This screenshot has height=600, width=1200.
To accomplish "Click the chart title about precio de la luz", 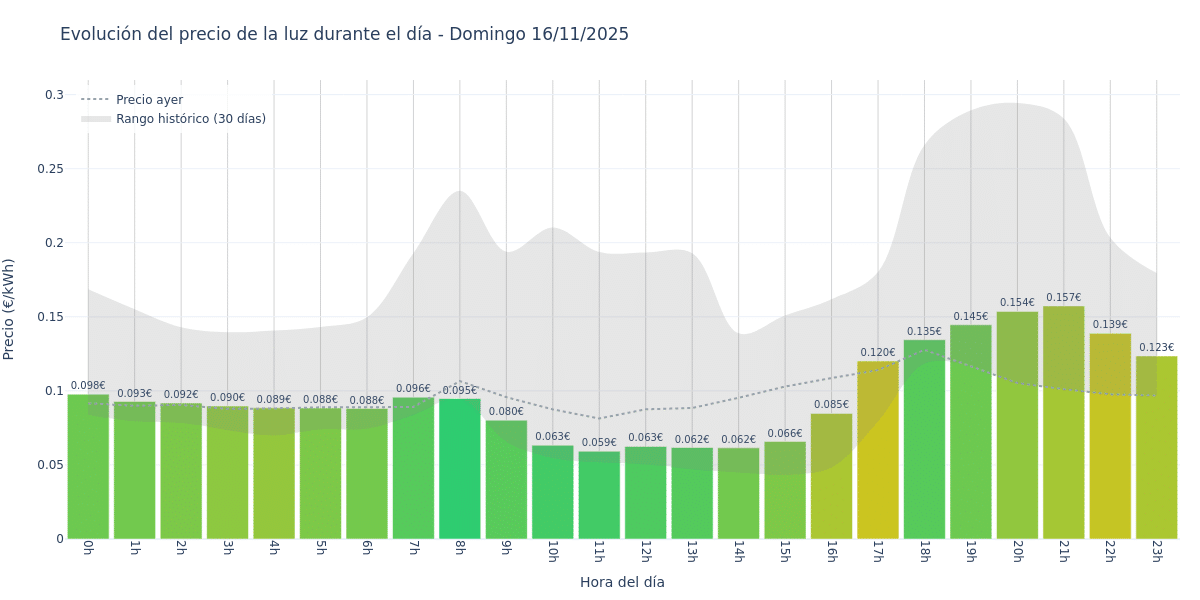I will click(344, 35).
